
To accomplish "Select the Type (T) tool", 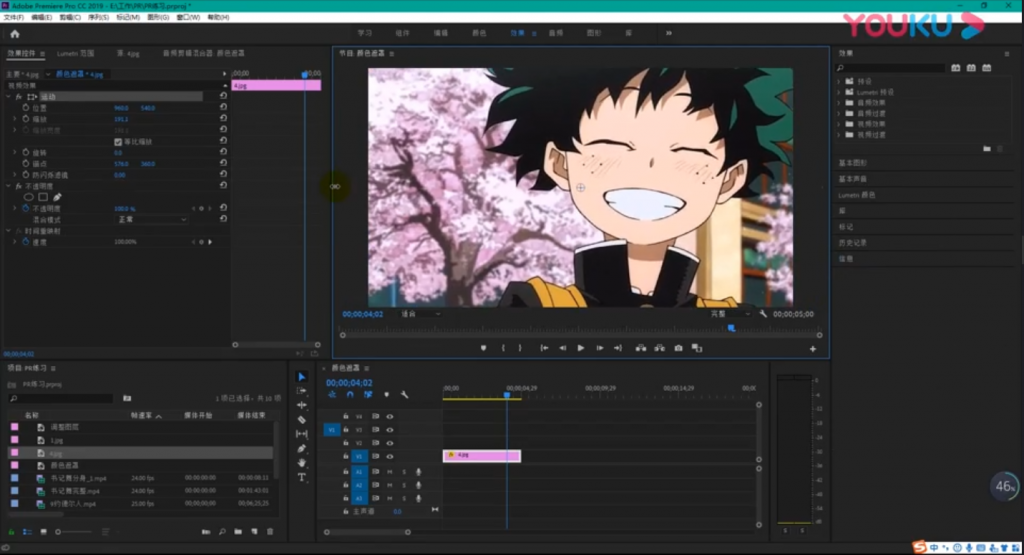I will (x=302, y=477).
